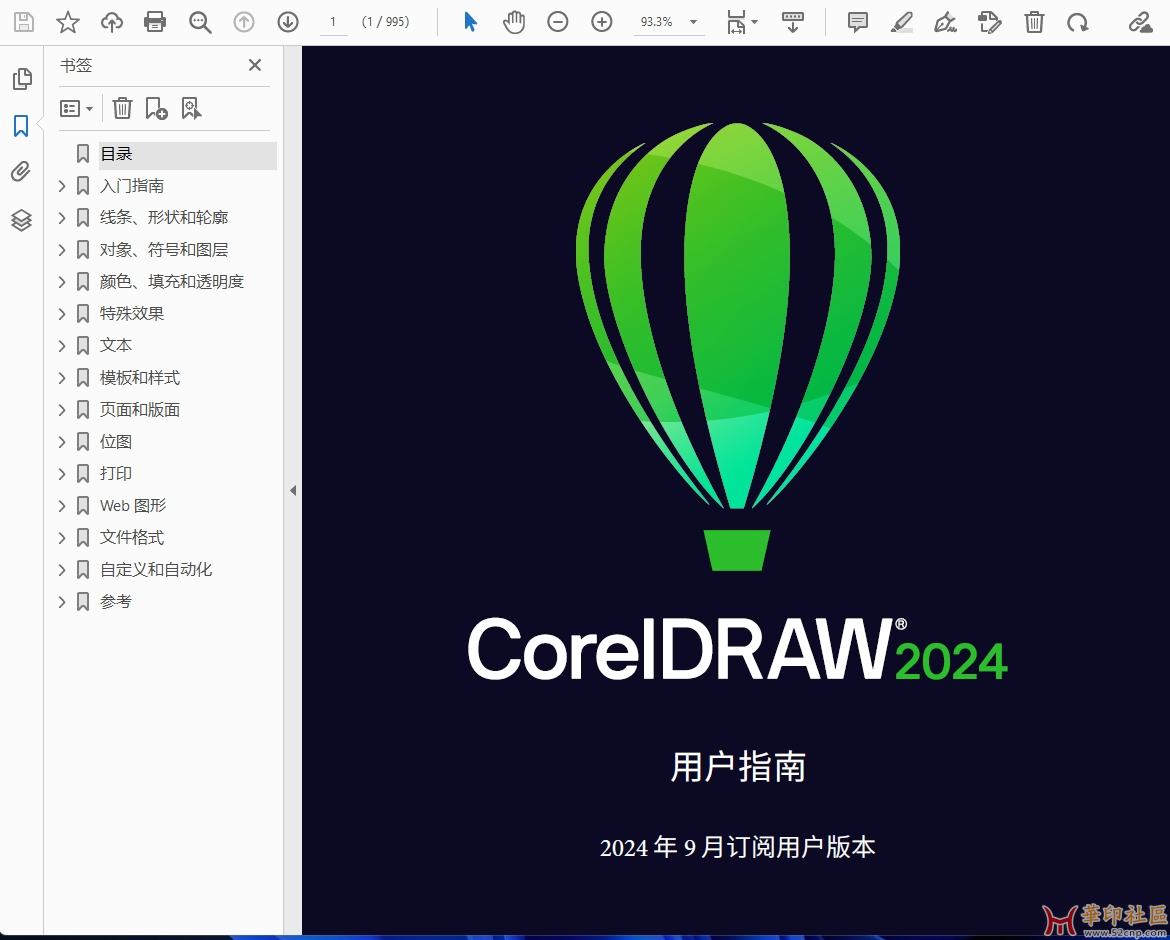Select the arrow Selection tool
The width and height of the screenshot is (1170, 940).
tap(470, 22)
